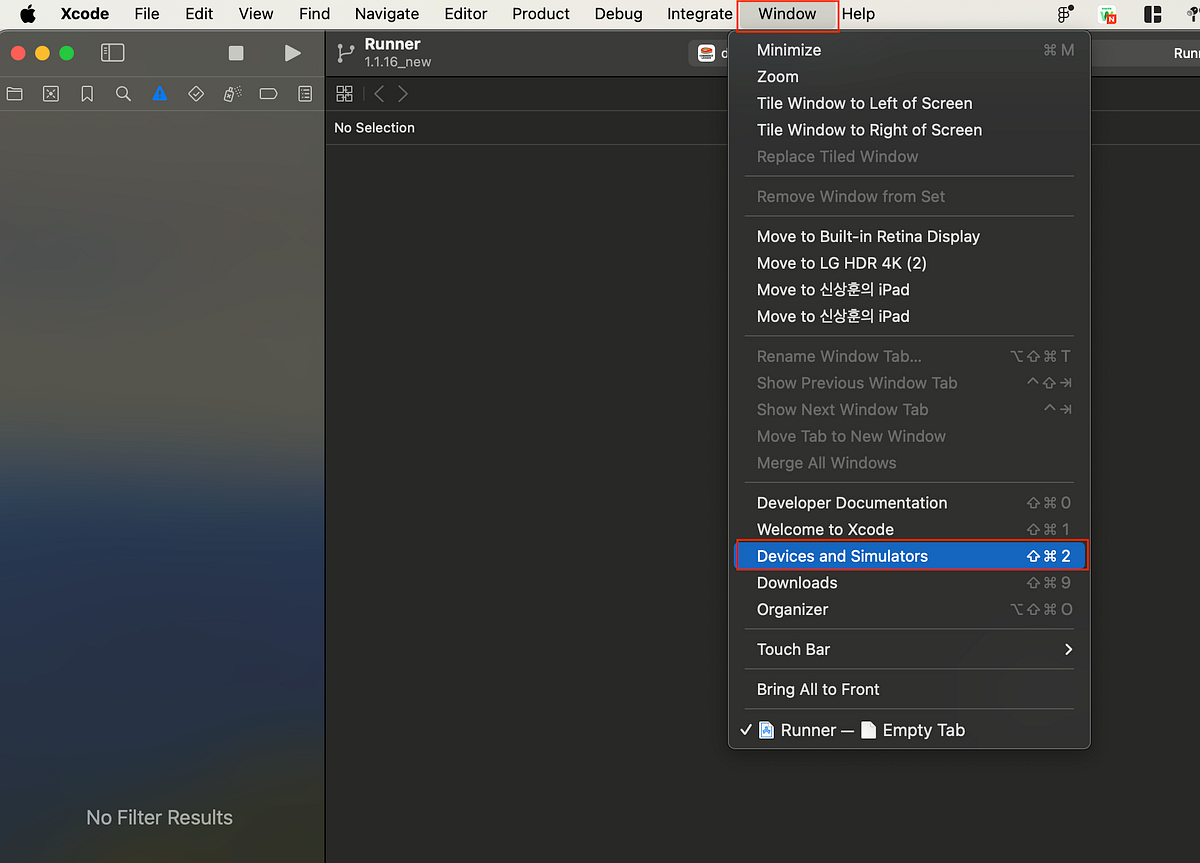
Task: Navigate back with the left chevron arrow
Action: click(378, 93)
